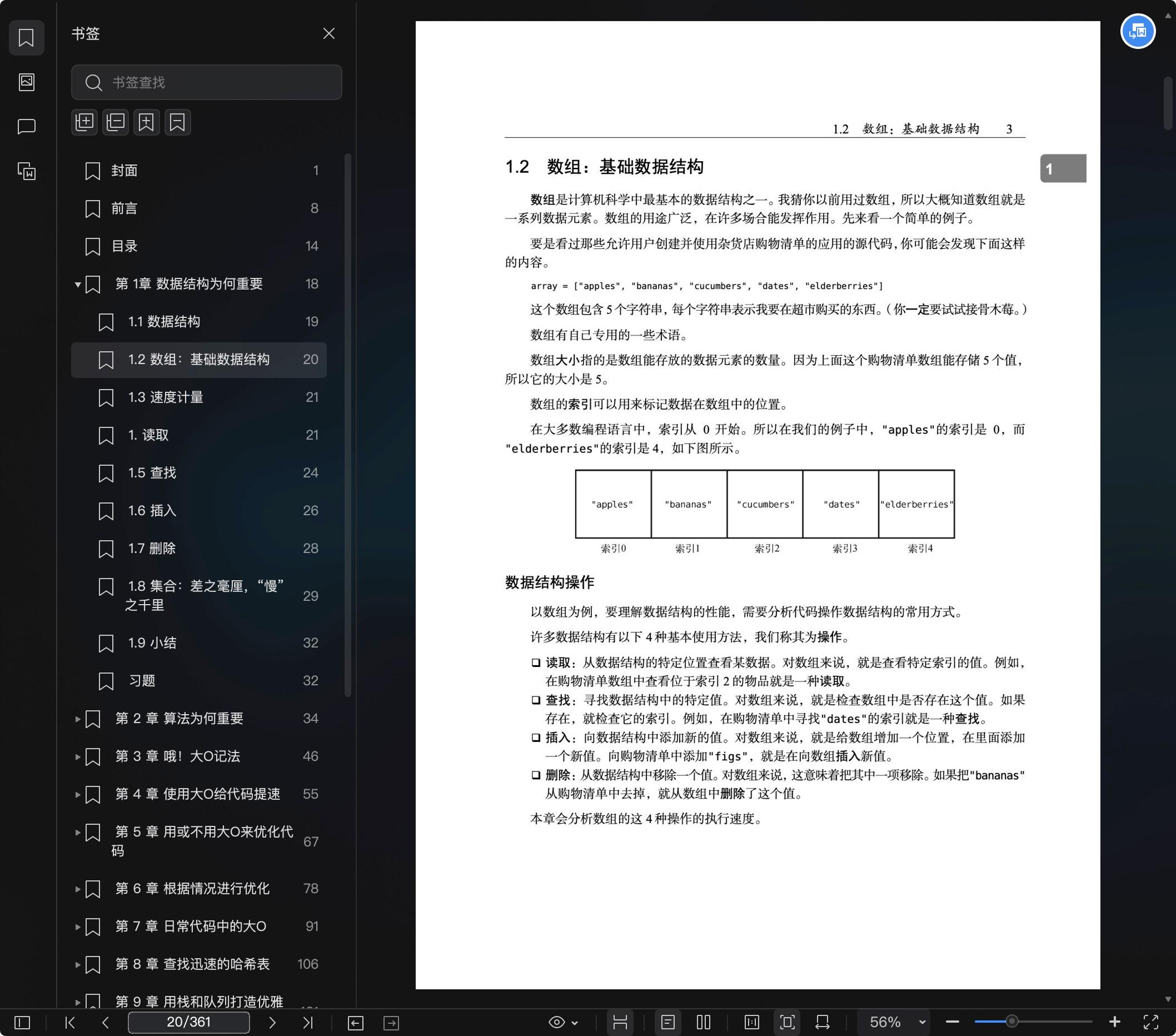The height and width of the screenshot is (1036, 1176).
Task: Expand 第 3 章 哦！大O记法 bookmark
Action: pyautogui.click(x=78, y=757)
